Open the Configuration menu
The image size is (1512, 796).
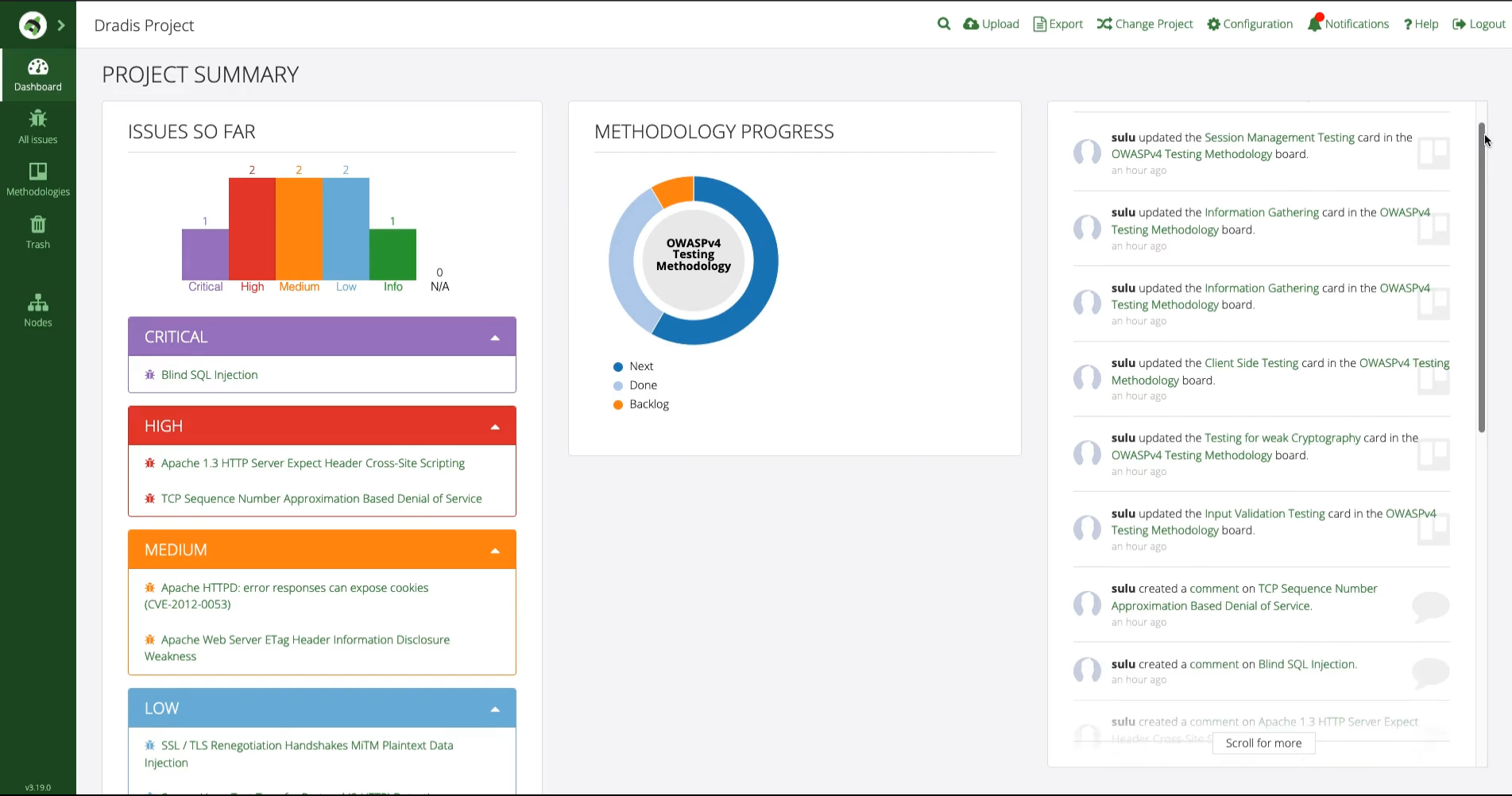pyautogui.click(x=1249, y=24)
